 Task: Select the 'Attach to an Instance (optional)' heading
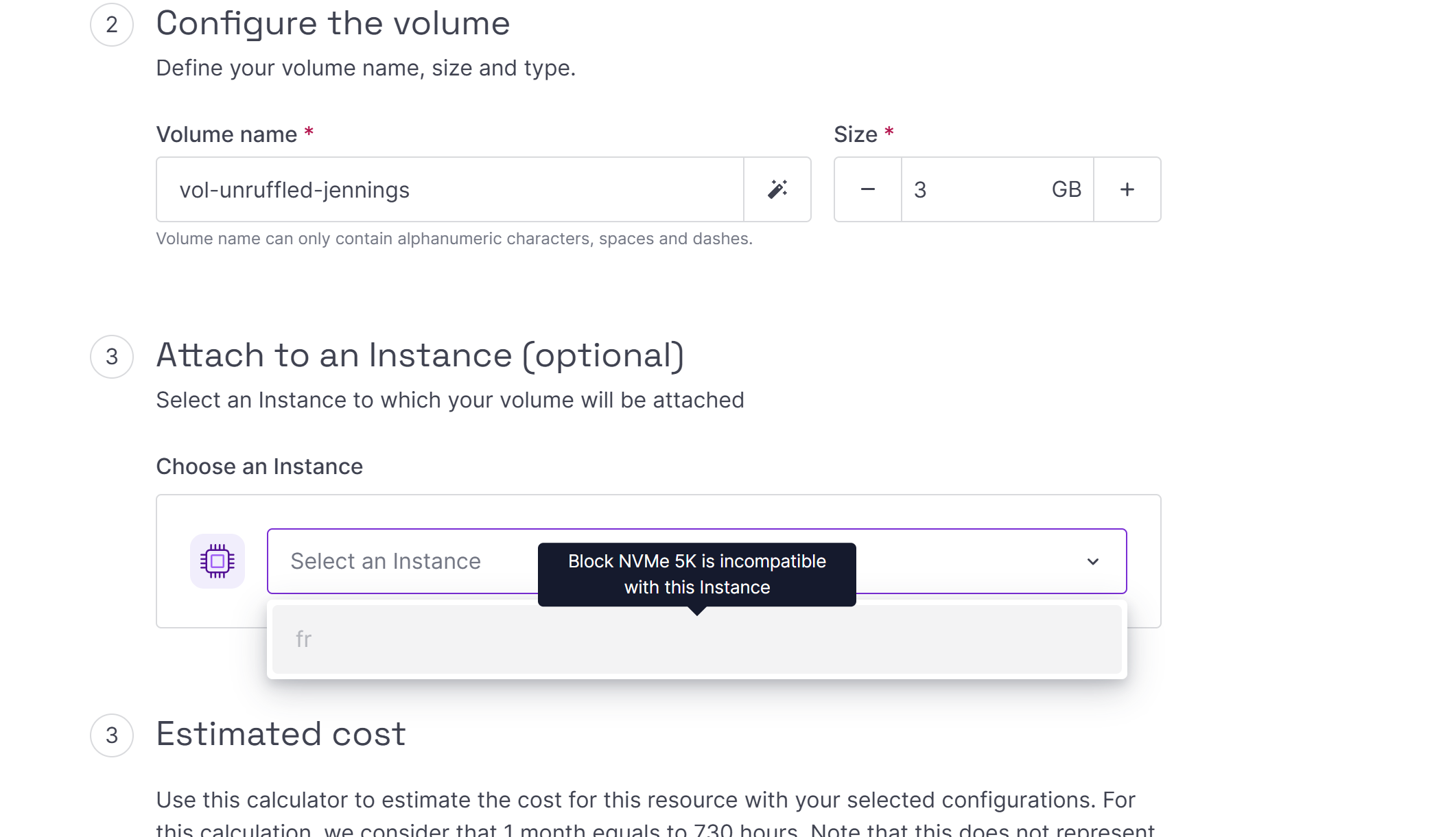[x=420, y=355]
